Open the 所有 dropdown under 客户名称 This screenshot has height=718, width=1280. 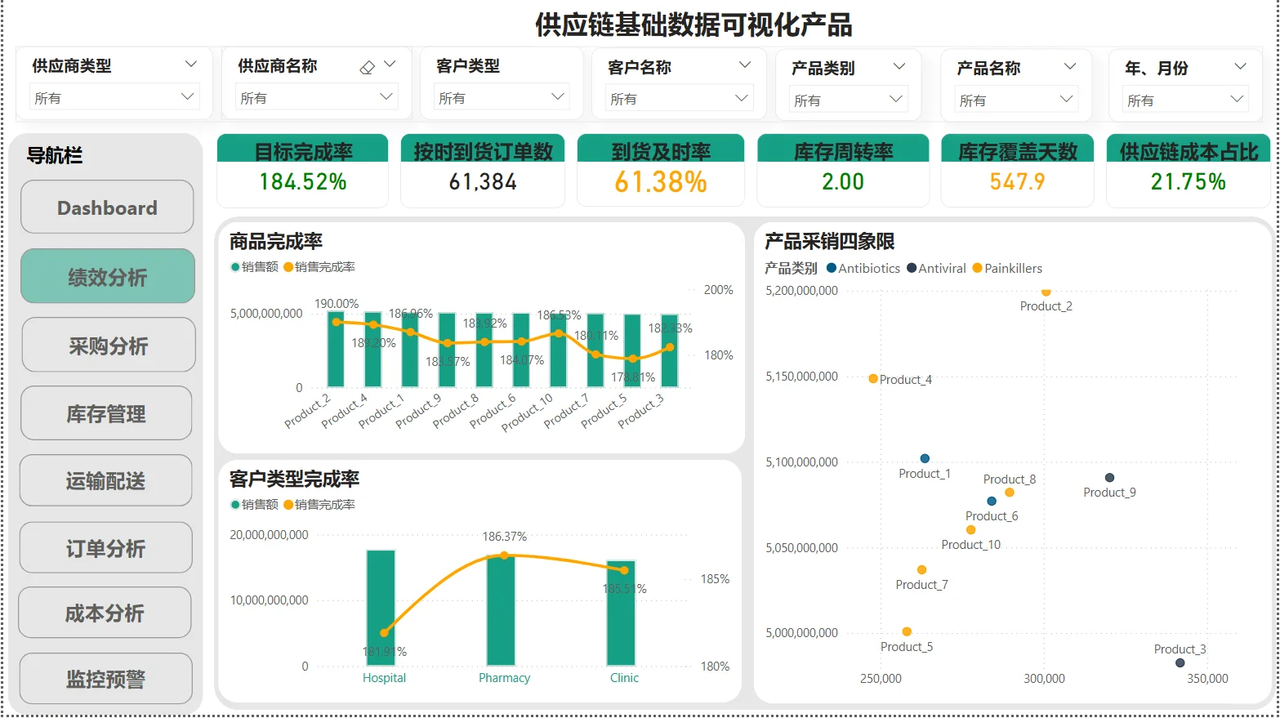[x=679, y=98]
